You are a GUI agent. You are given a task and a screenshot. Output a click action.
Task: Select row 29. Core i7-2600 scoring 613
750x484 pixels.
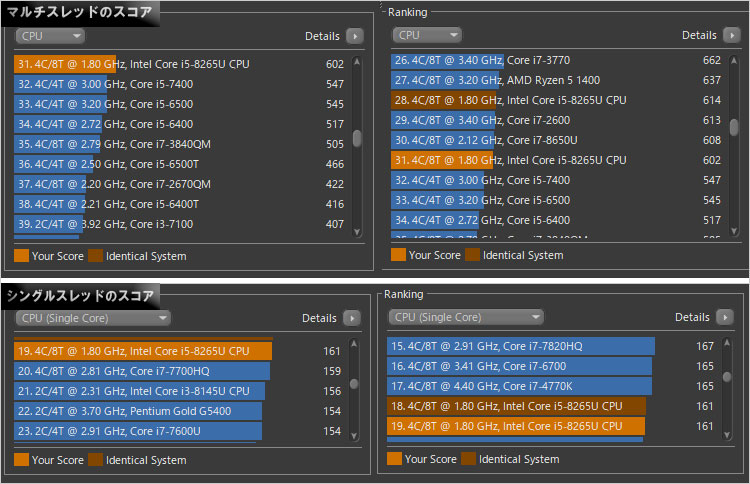pyautogui.click(x=556, y=121)
